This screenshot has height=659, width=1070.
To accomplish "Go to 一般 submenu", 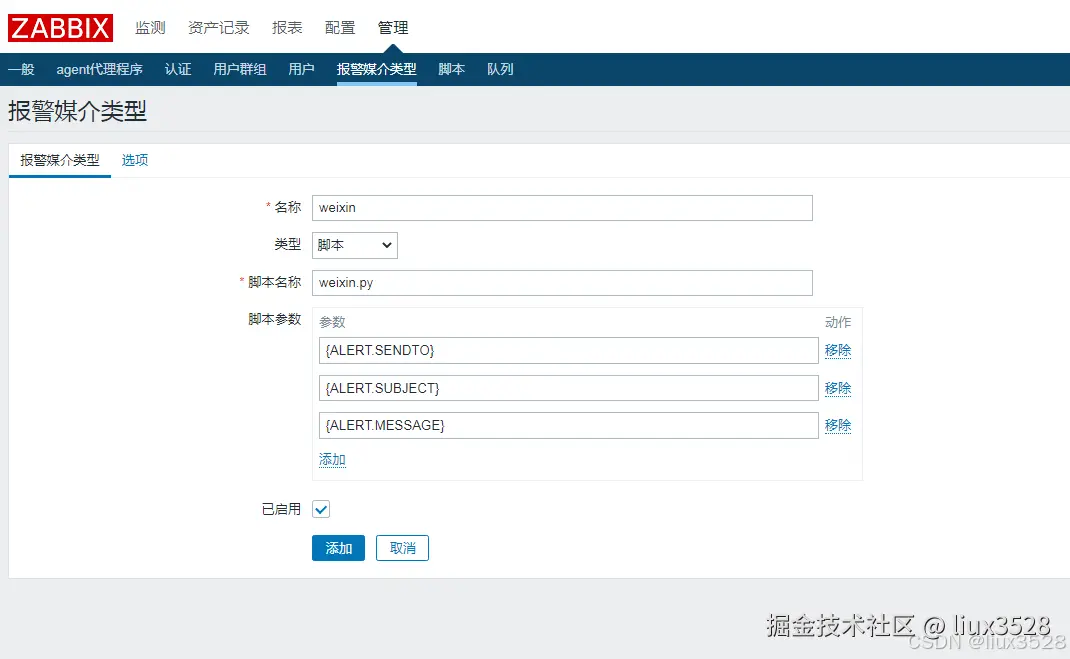I will (21, 69).
